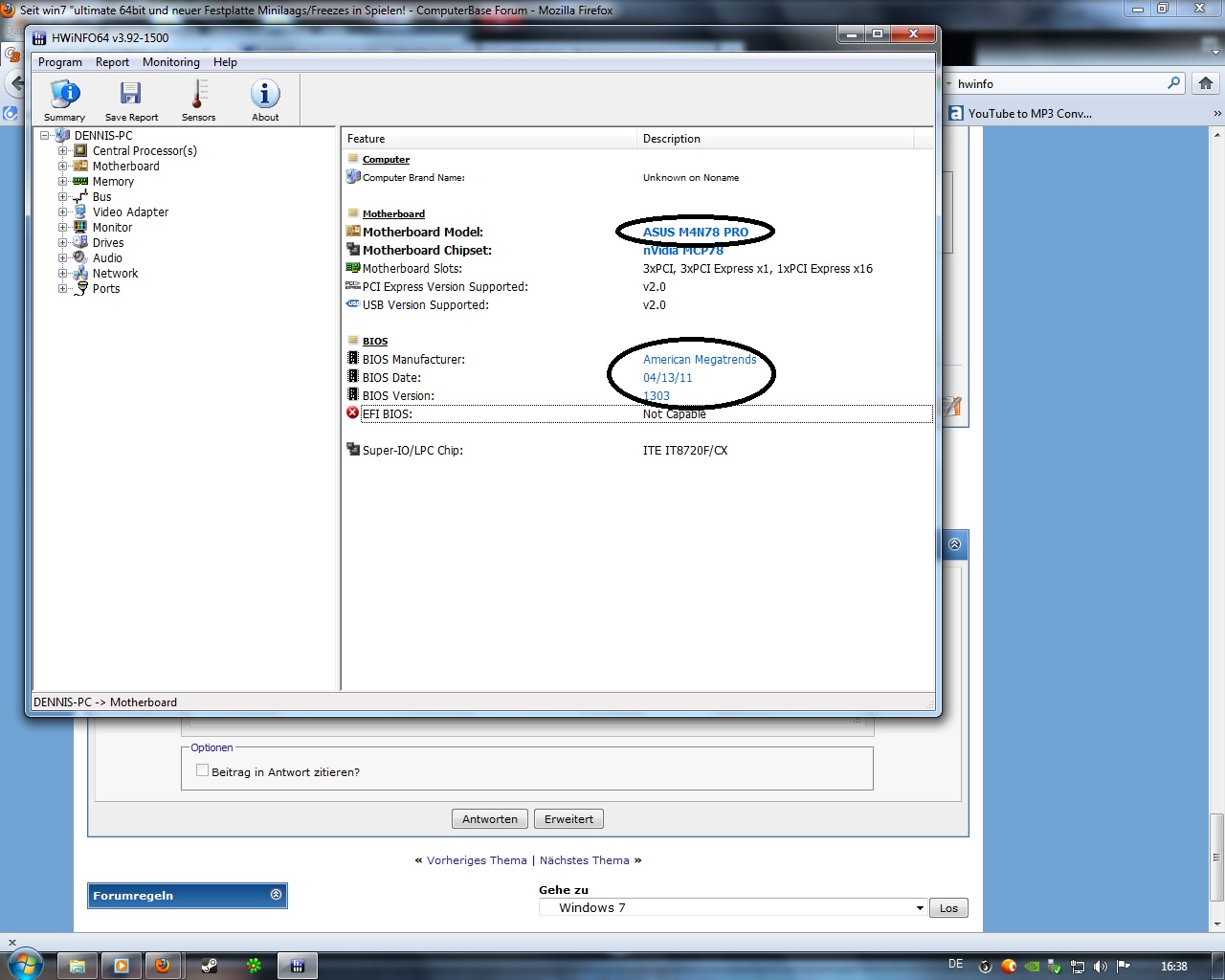The image size is (1225, 980).
Task: Click the taskbar clock showing 16:38
Action: (x=1173, y=967)
